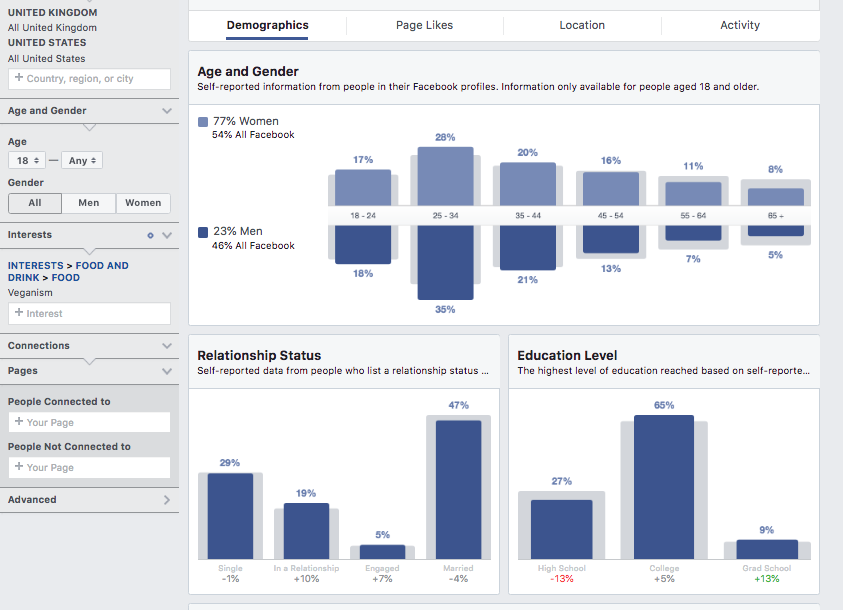
Task: Click the Men legend color square
Action: click(x=203, y=232)
